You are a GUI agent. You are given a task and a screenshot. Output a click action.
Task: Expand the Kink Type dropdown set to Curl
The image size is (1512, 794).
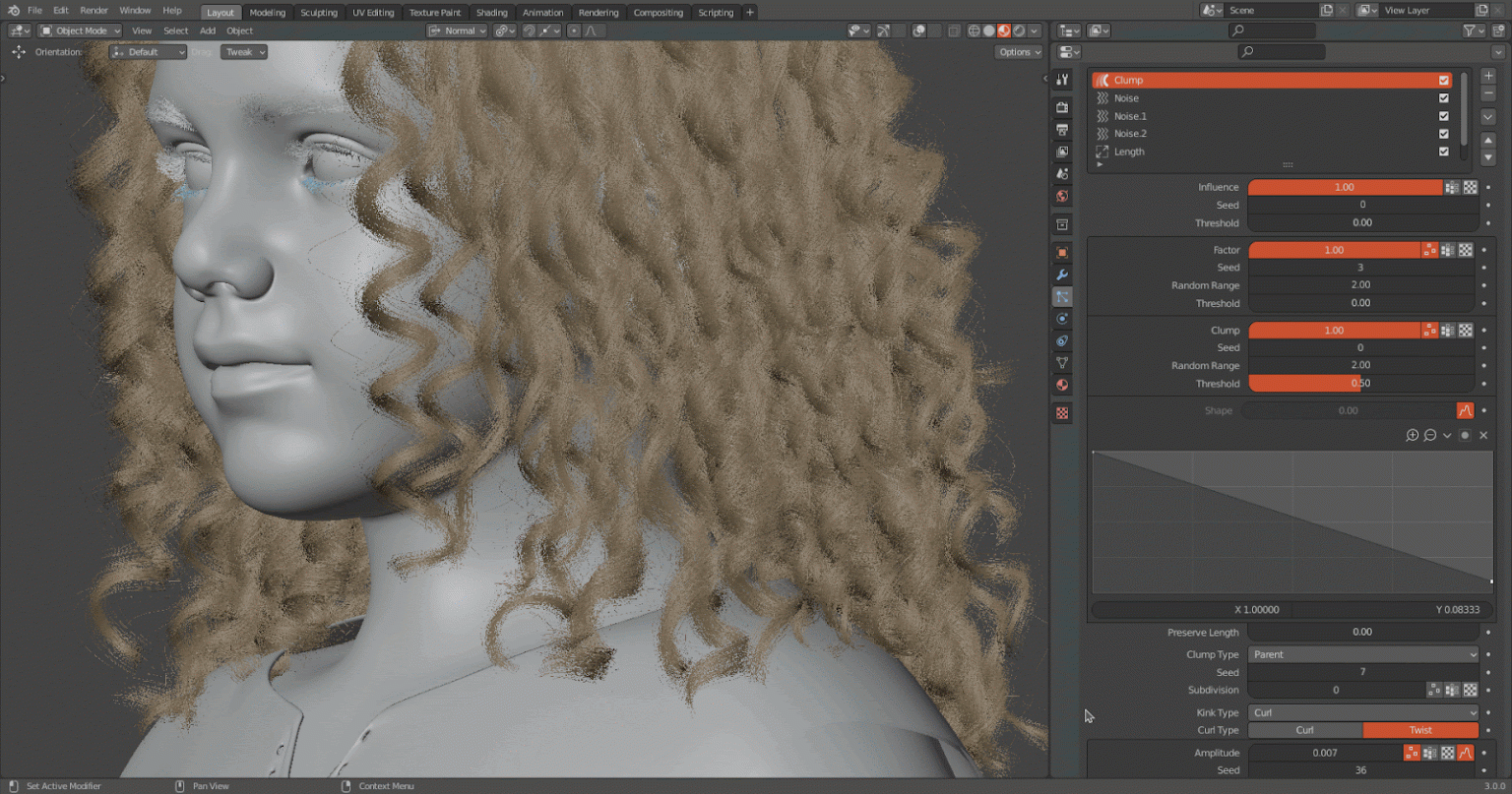coord(1362,711)
